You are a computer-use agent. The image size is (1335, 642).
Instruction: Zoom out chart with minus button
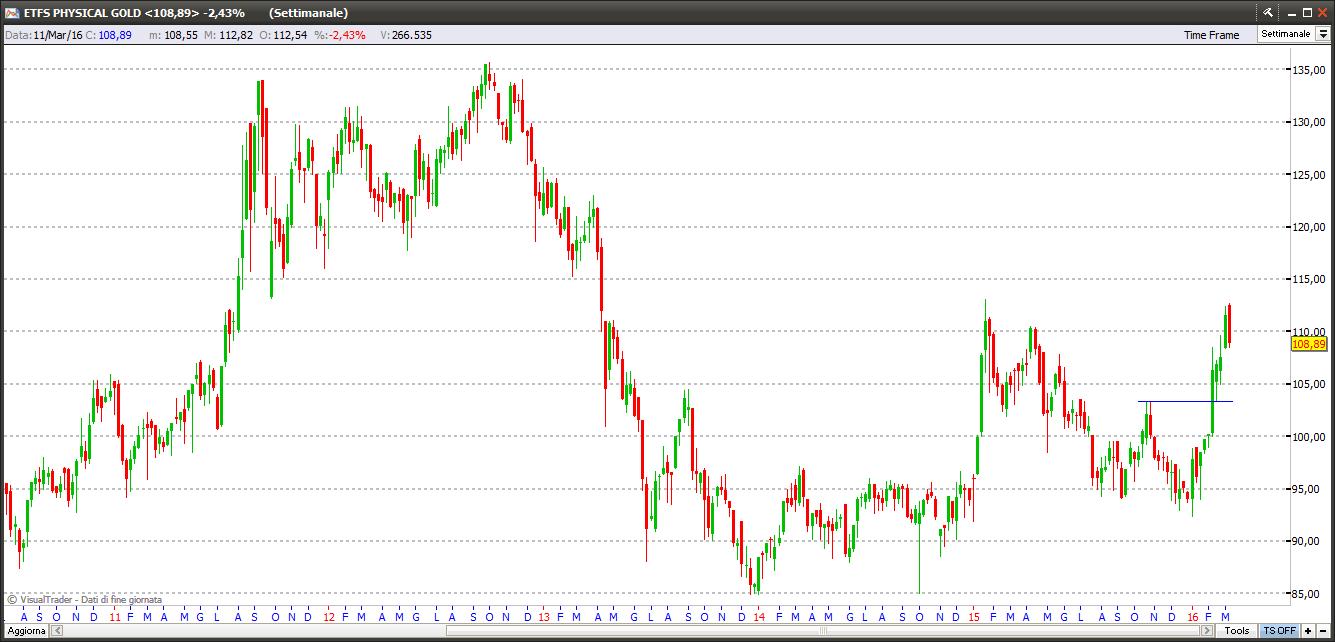click(x=1324, y=631)
